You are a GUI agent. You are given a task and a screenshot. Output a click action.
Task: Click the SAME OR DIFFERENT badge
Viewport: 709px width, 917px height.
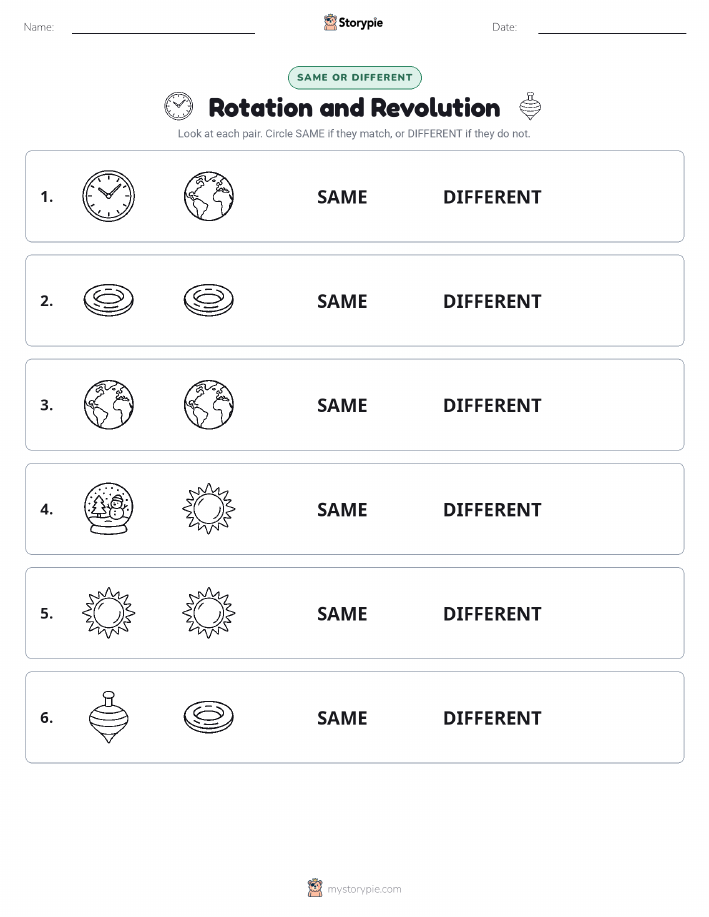tap(354, 77)
